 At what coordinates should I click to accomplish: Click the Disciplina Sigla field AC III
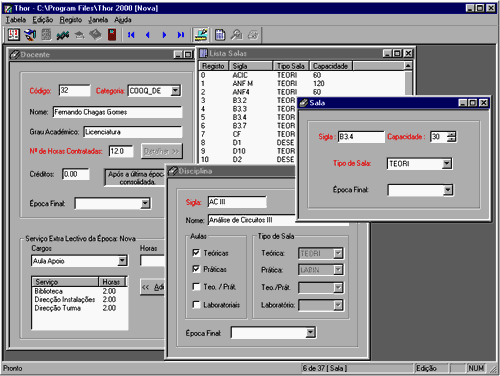pyautogui.click(x=237, y=202)
